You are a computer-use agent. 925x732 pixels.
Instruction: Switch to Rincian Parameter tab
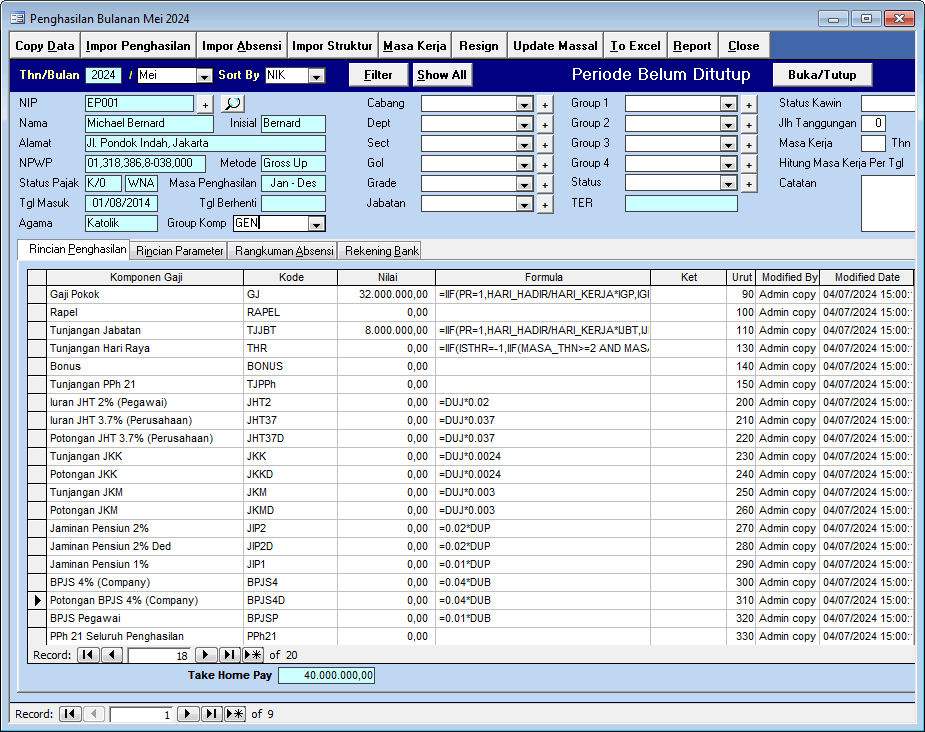[x=181, y=251]
